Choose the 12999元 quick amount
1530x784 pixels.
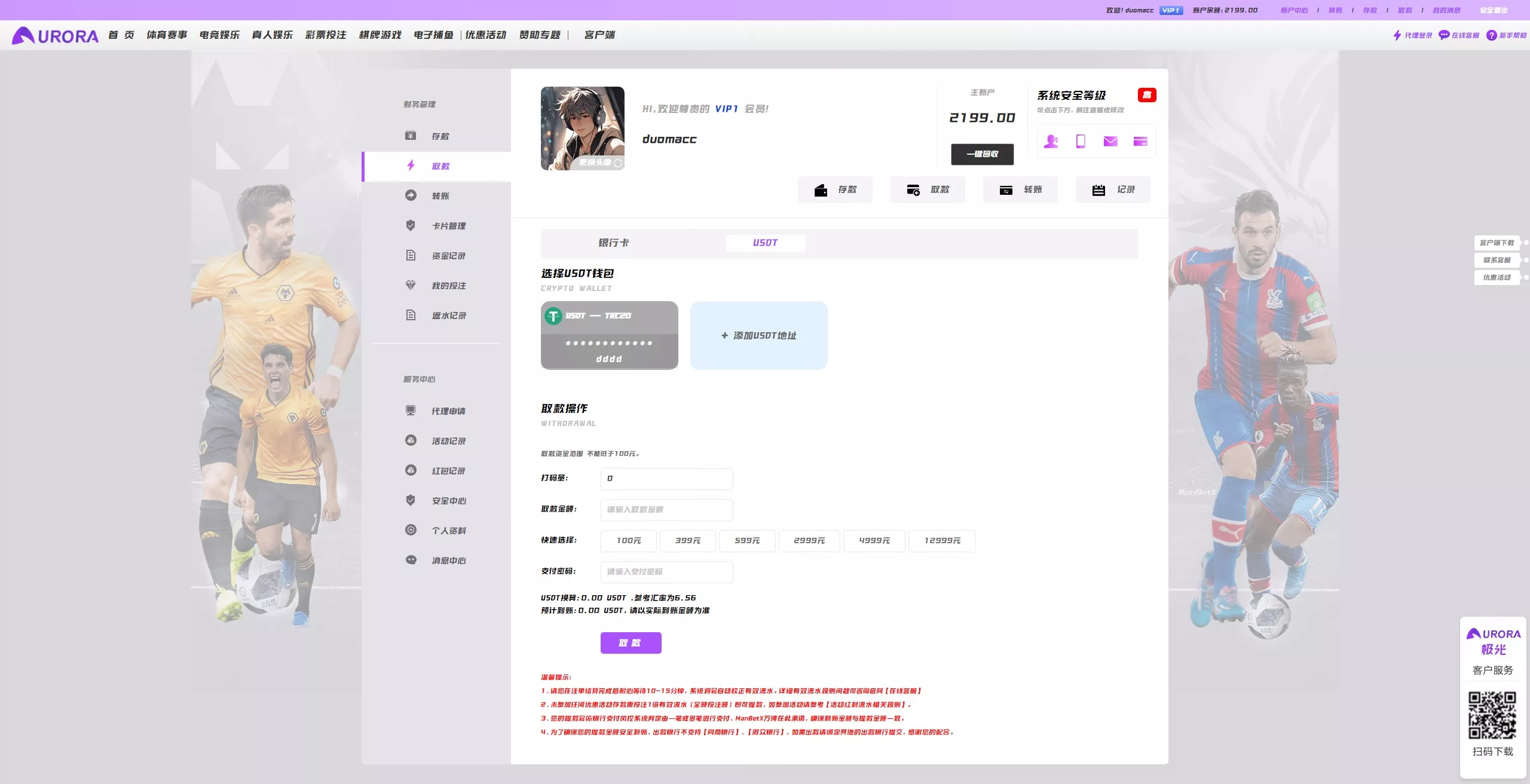tap(942, 541)
